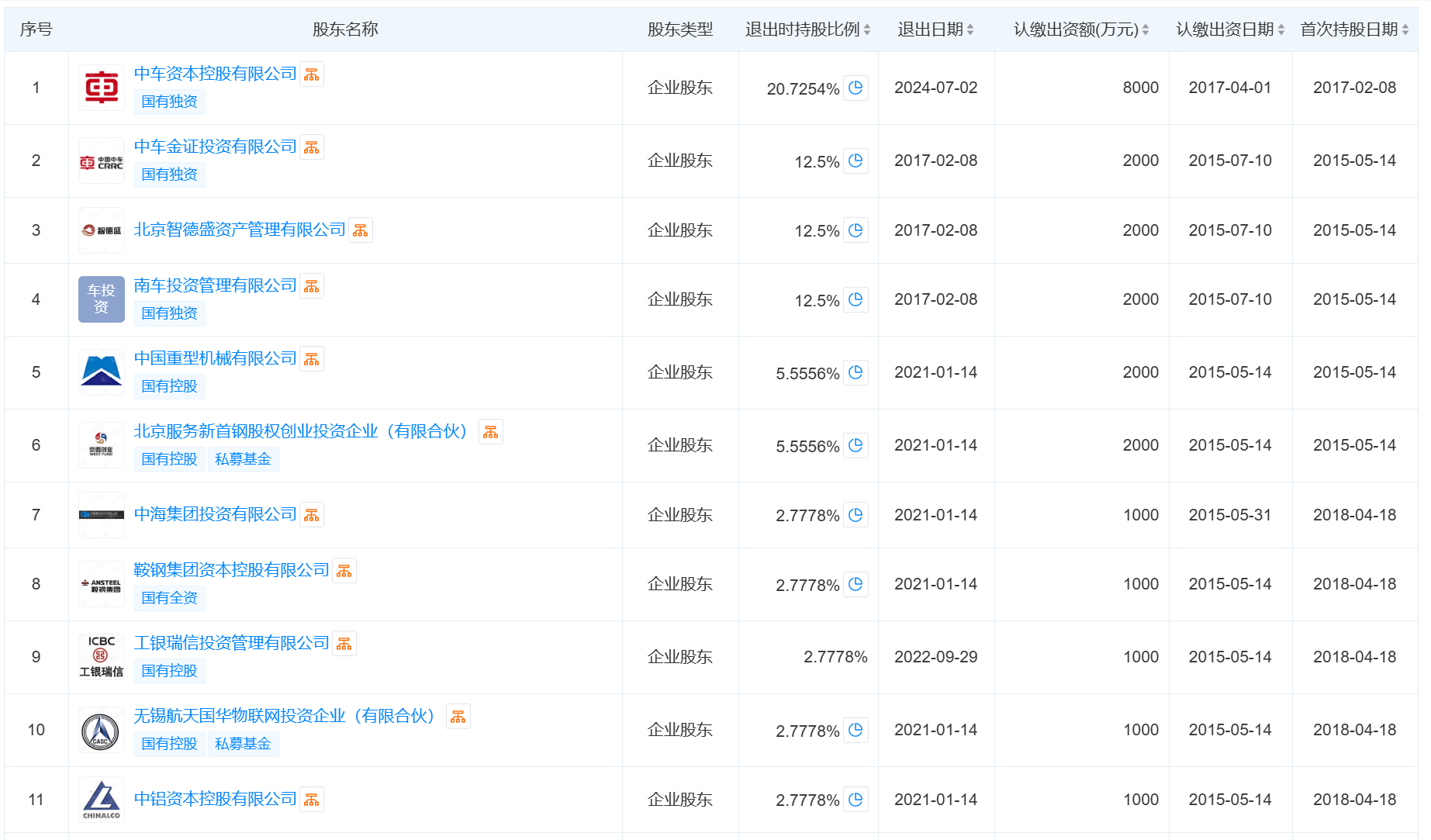Click 国有控股 tag under 中国重型机械有限公司
Viewport: 1431px width, 840px height.
[170, 386]
